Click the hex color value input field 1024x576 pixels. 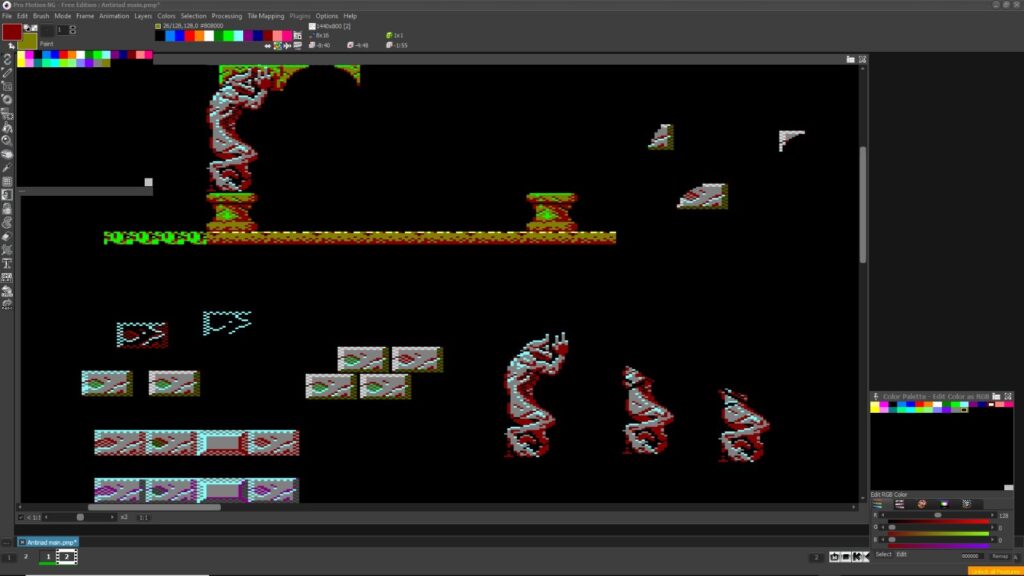970,556
